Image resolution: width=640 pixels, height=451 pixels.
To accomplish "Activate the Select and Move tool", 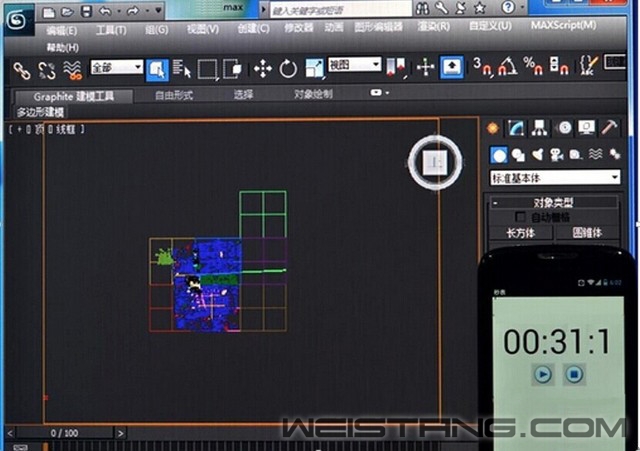I will click(263, 68).
